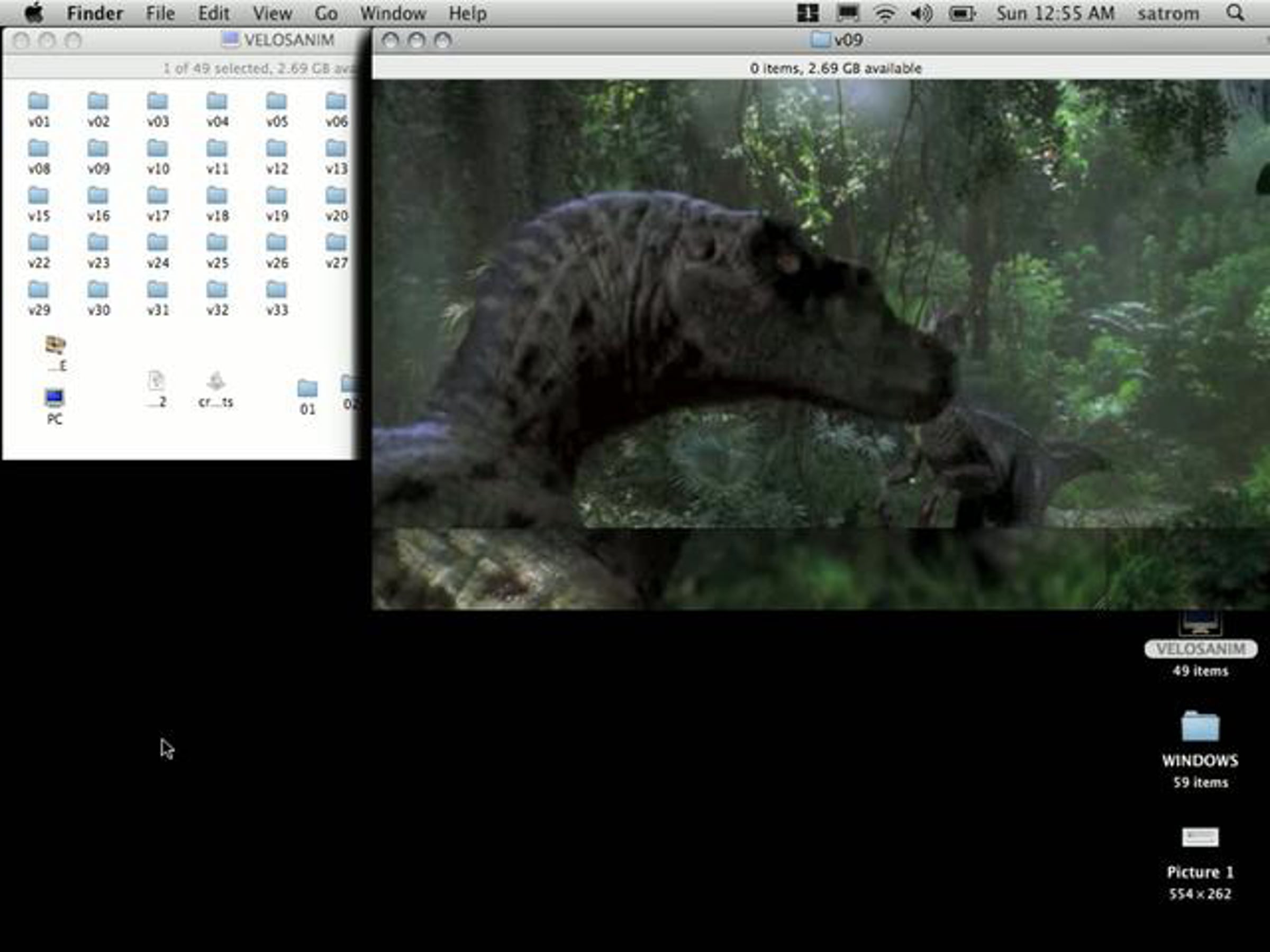
Task: Select folder 01 in VELOSANIM window
Action: pos(307,397)
